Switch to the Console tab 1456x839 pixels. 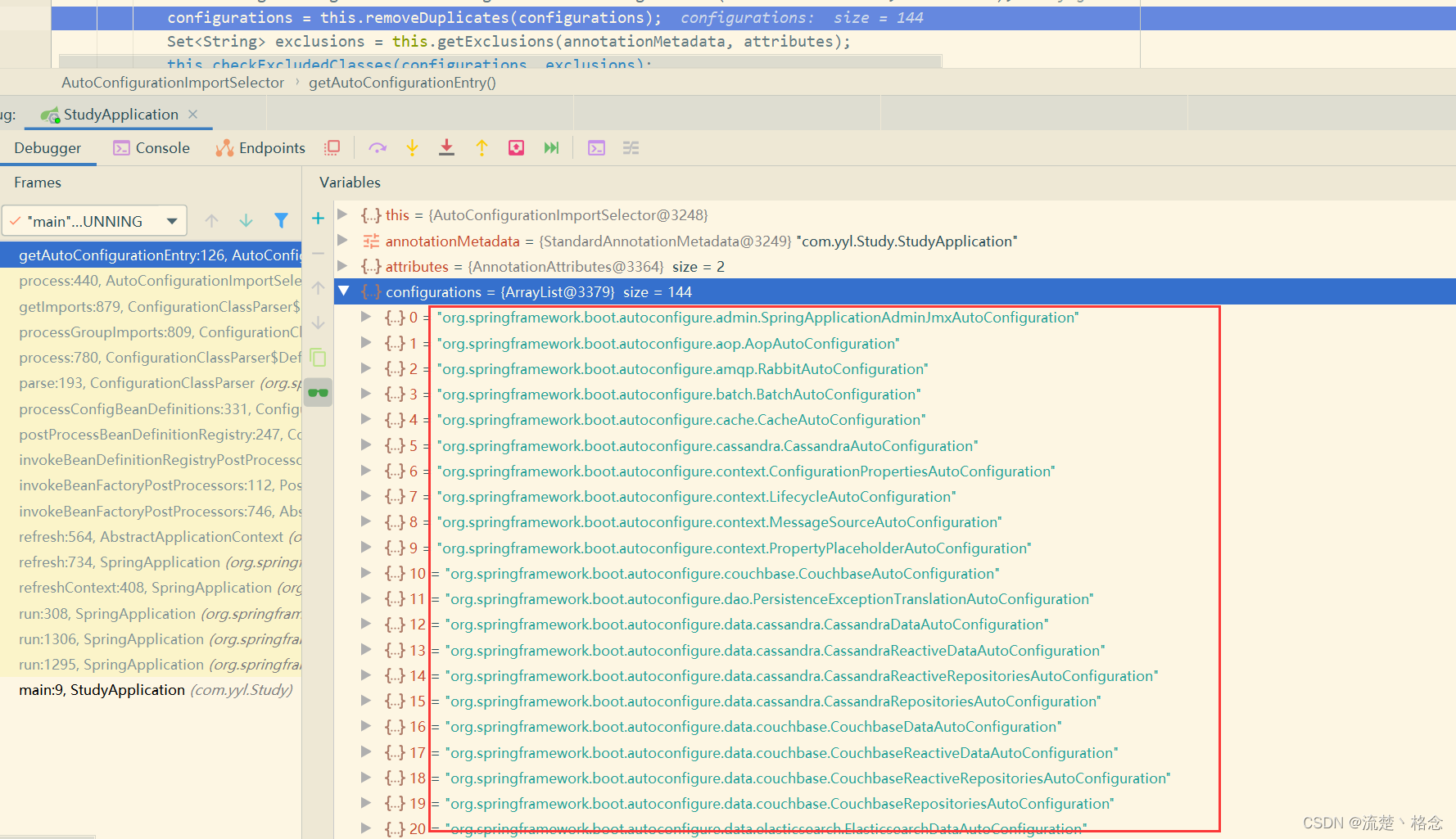(x=151, y=148)
